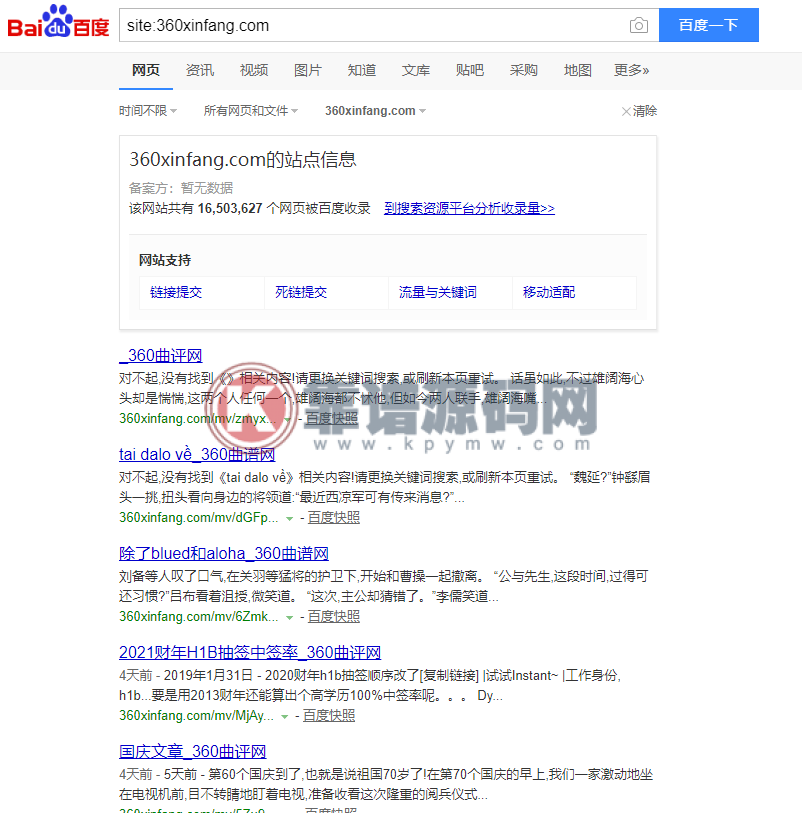Open 到搜索资源平台分析收录量 link
The height and width of the screenshot is (813, 802).
click(469, 208)
